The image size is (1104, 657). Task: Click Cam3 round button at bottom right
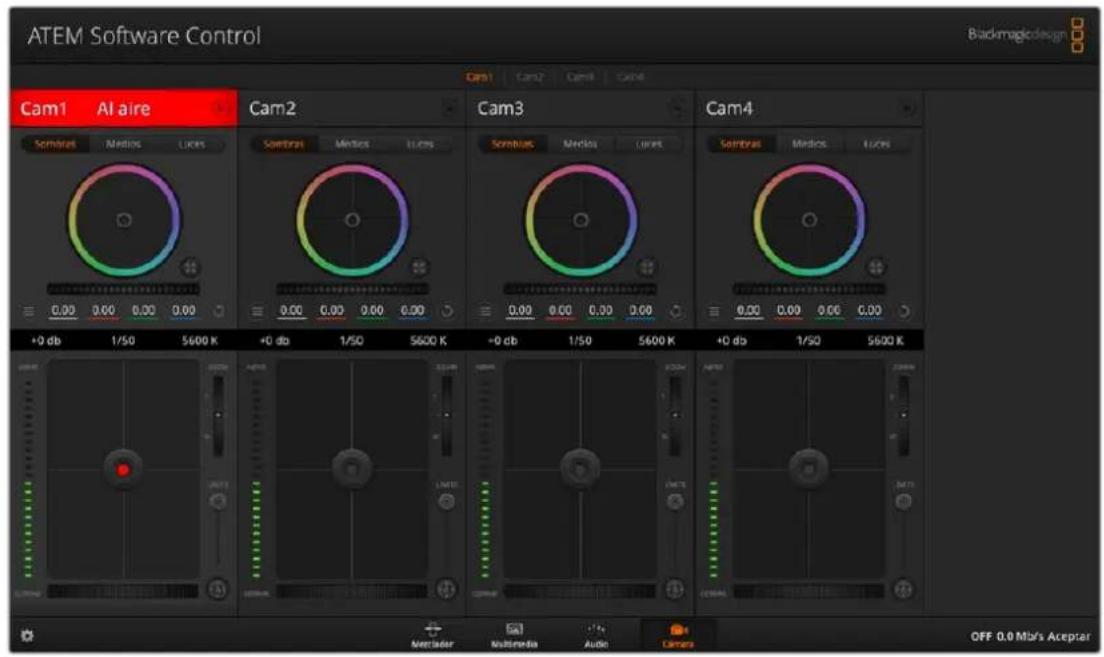[x=675, y=589]
